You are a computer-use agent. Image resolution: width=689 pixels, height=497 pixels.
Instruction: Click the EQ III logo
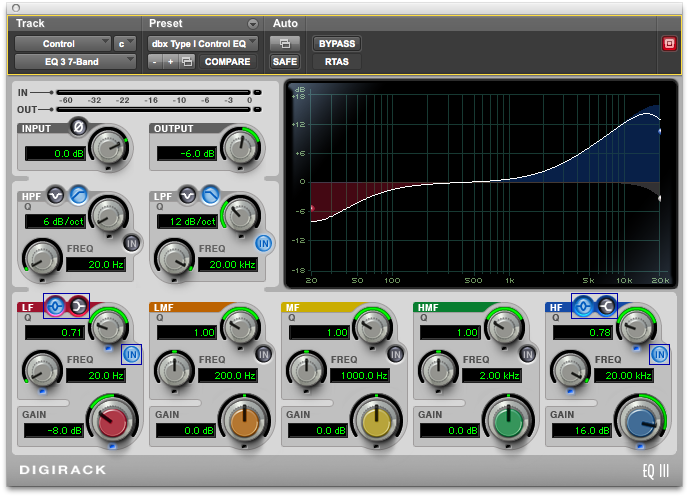[656, 471]
